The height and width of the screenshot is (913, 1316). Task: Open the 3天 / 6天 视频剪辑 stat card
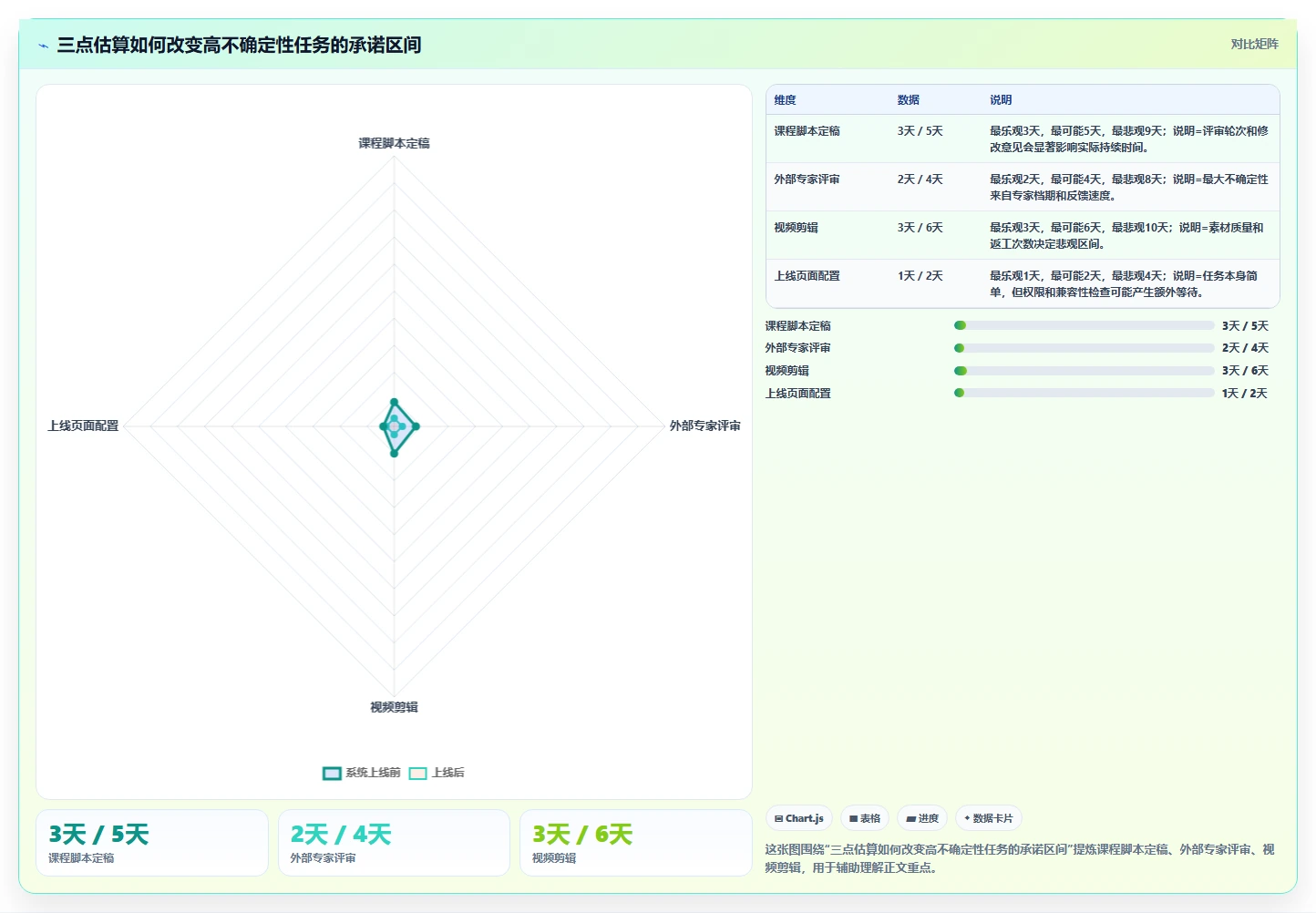[636, 843]
